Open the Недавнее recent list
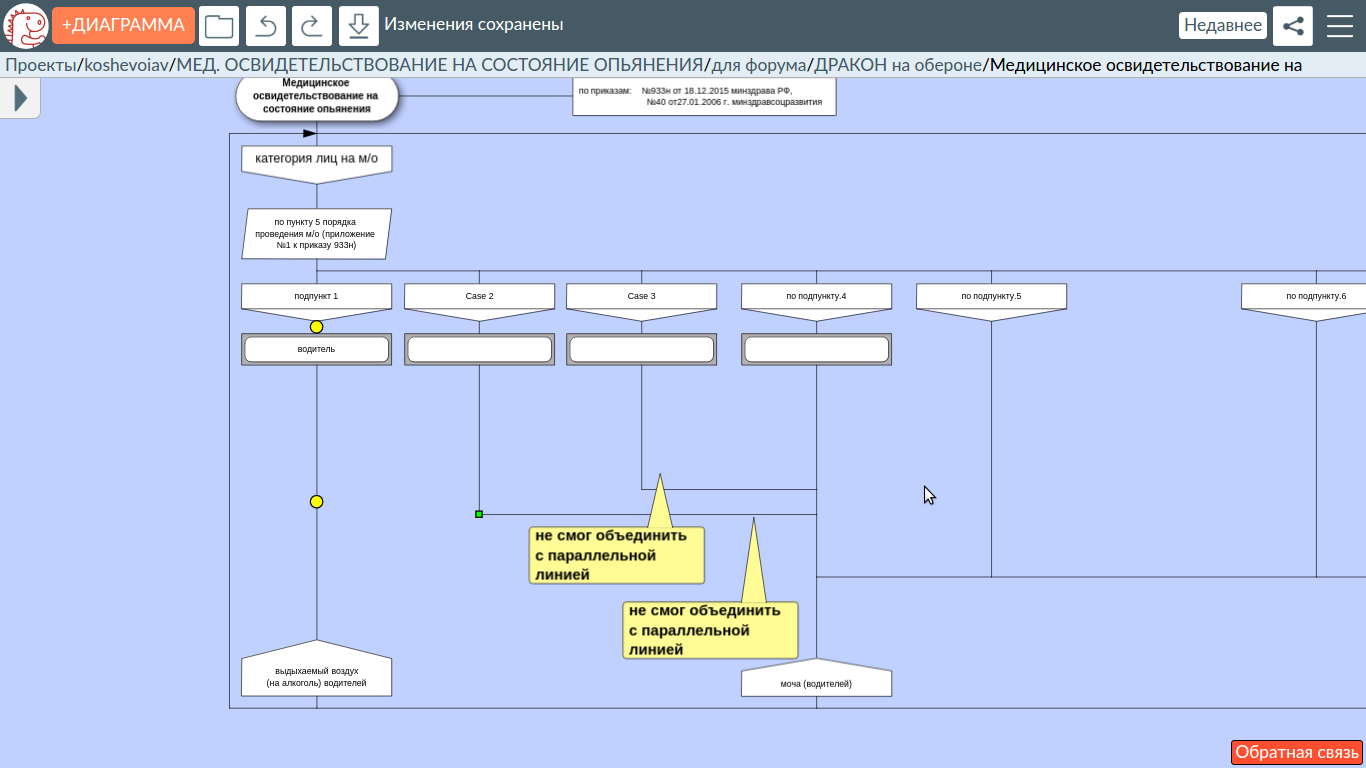The height and width of the screenshot is (768, 1366). 1223,26
